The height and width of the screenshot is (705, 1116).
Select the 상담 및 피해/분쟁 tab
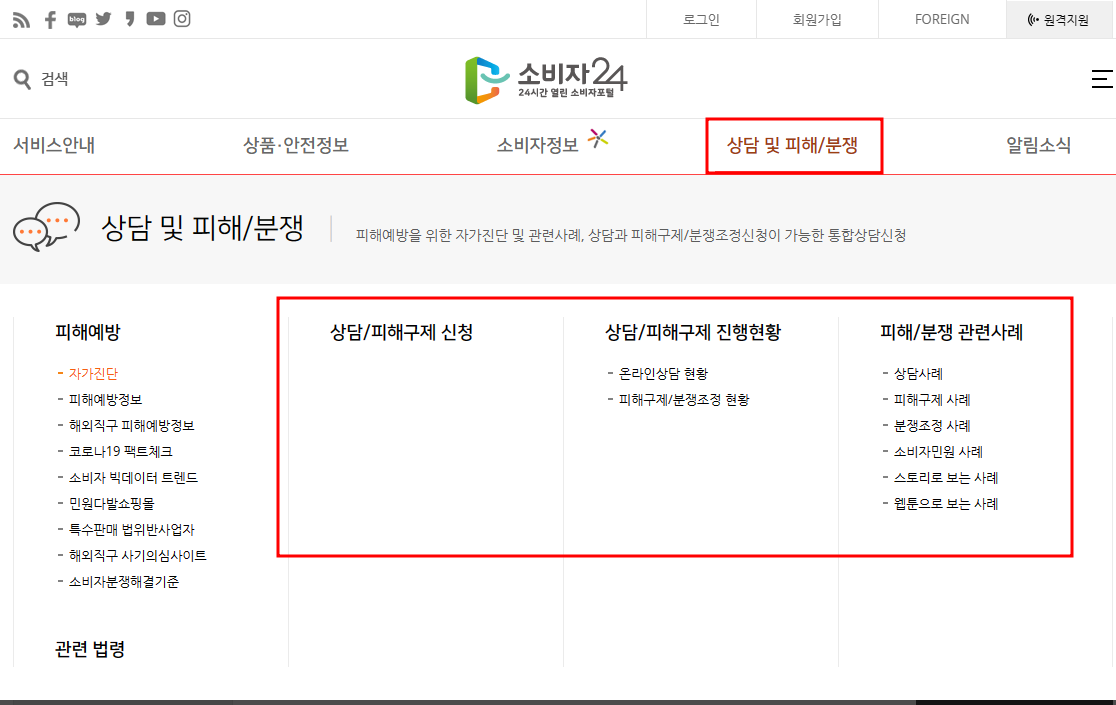pos(794,145)
